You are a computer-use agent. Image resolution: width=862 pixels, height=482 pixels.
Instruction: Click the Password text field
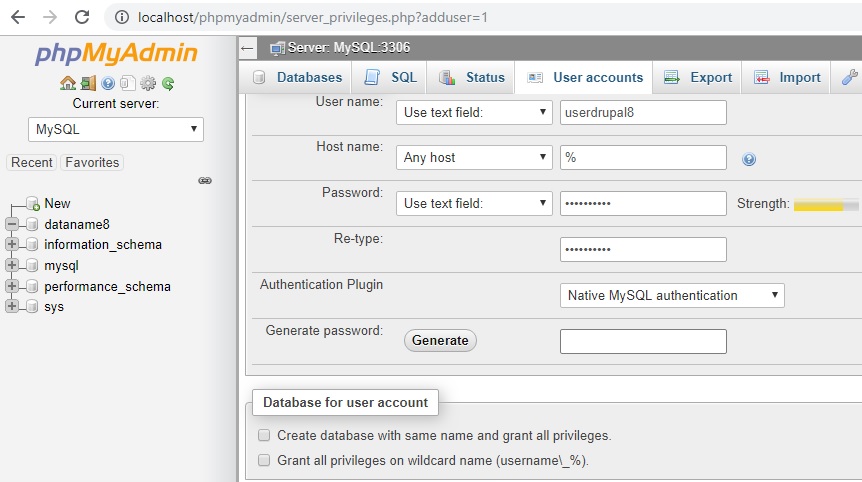(643, 204)
